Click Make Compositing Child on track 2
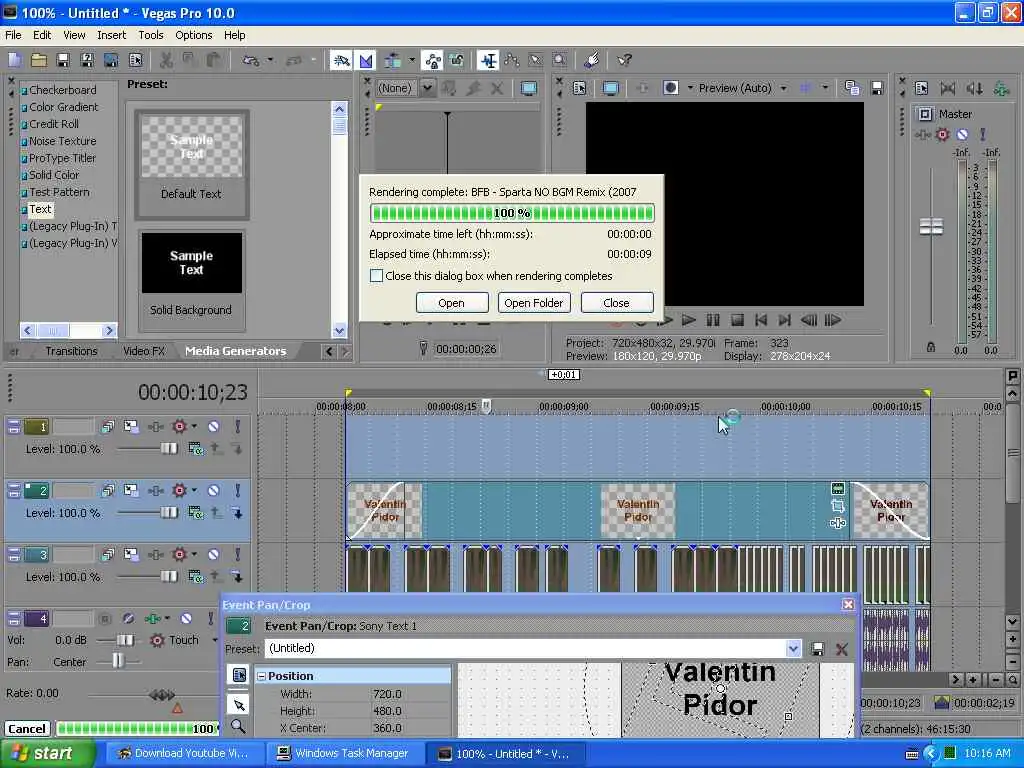 coord(238,514)
